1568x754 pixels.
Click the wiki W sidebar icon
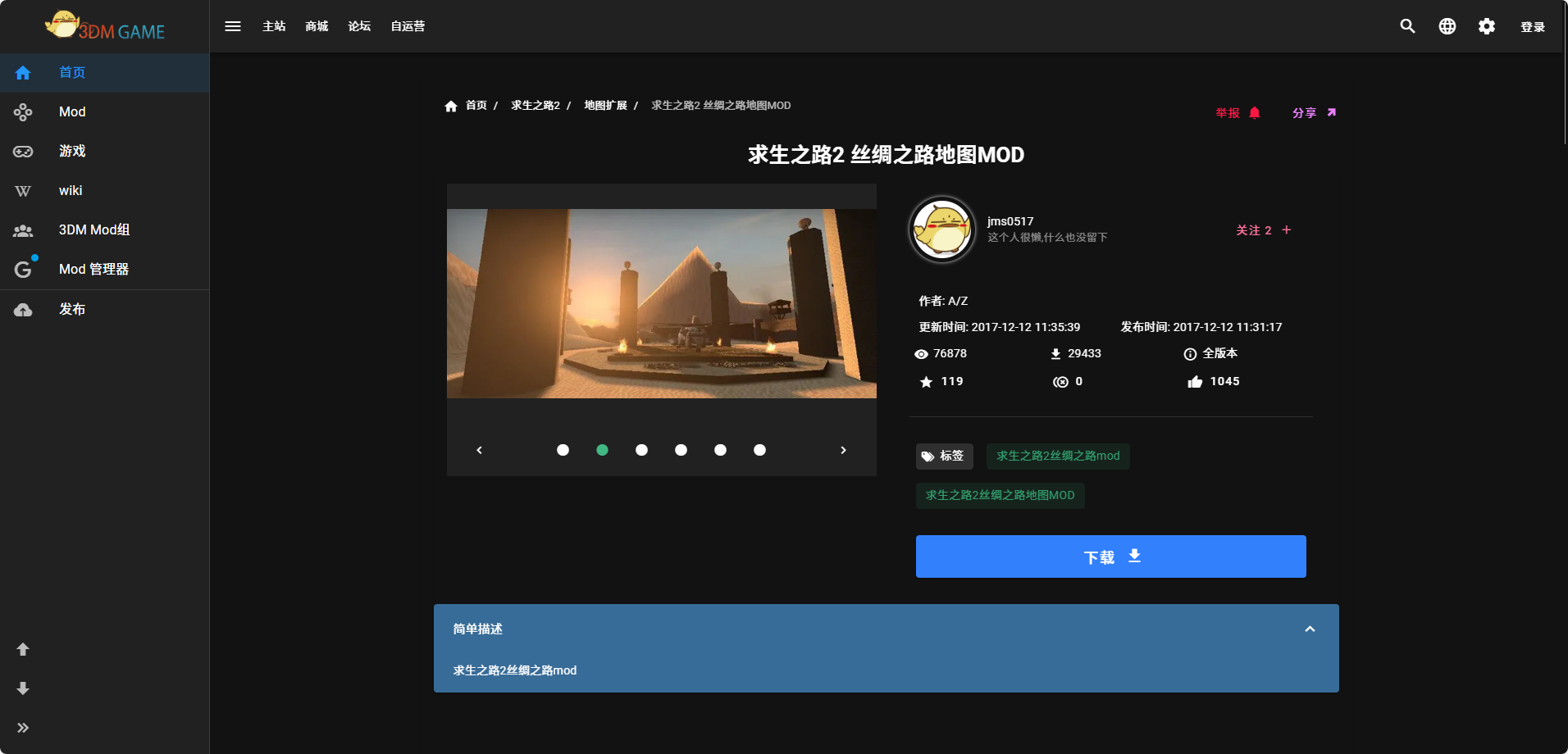click(23, 191)
